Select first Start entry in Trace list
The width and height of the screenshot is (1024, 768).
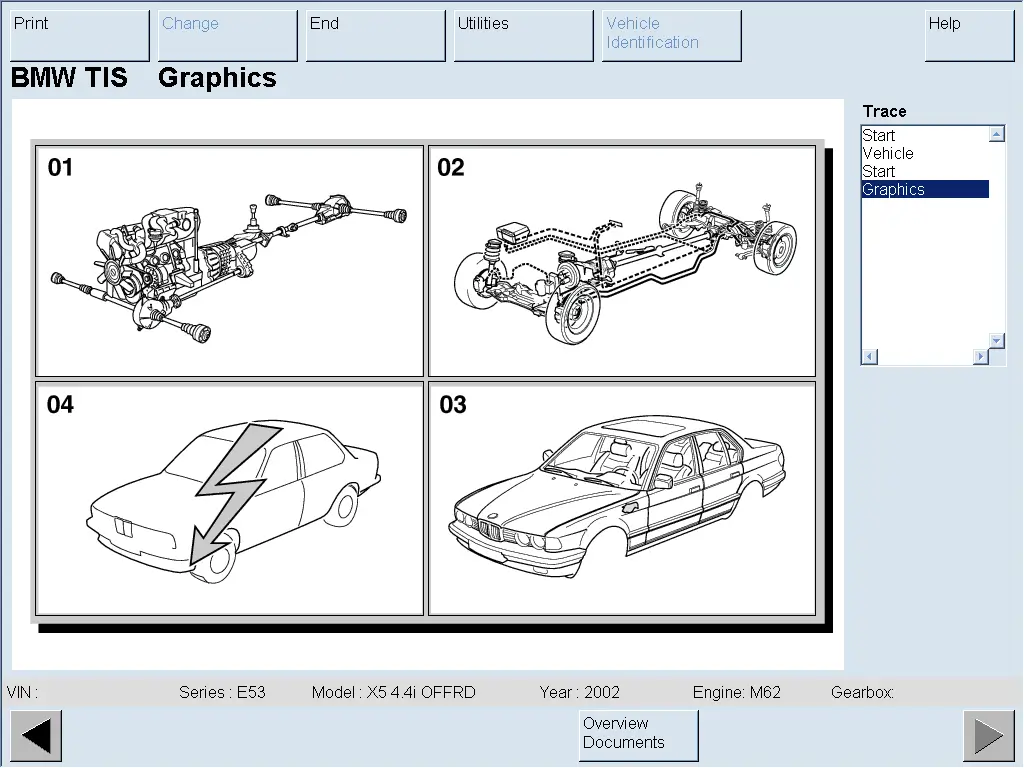[x=879, y=136]
